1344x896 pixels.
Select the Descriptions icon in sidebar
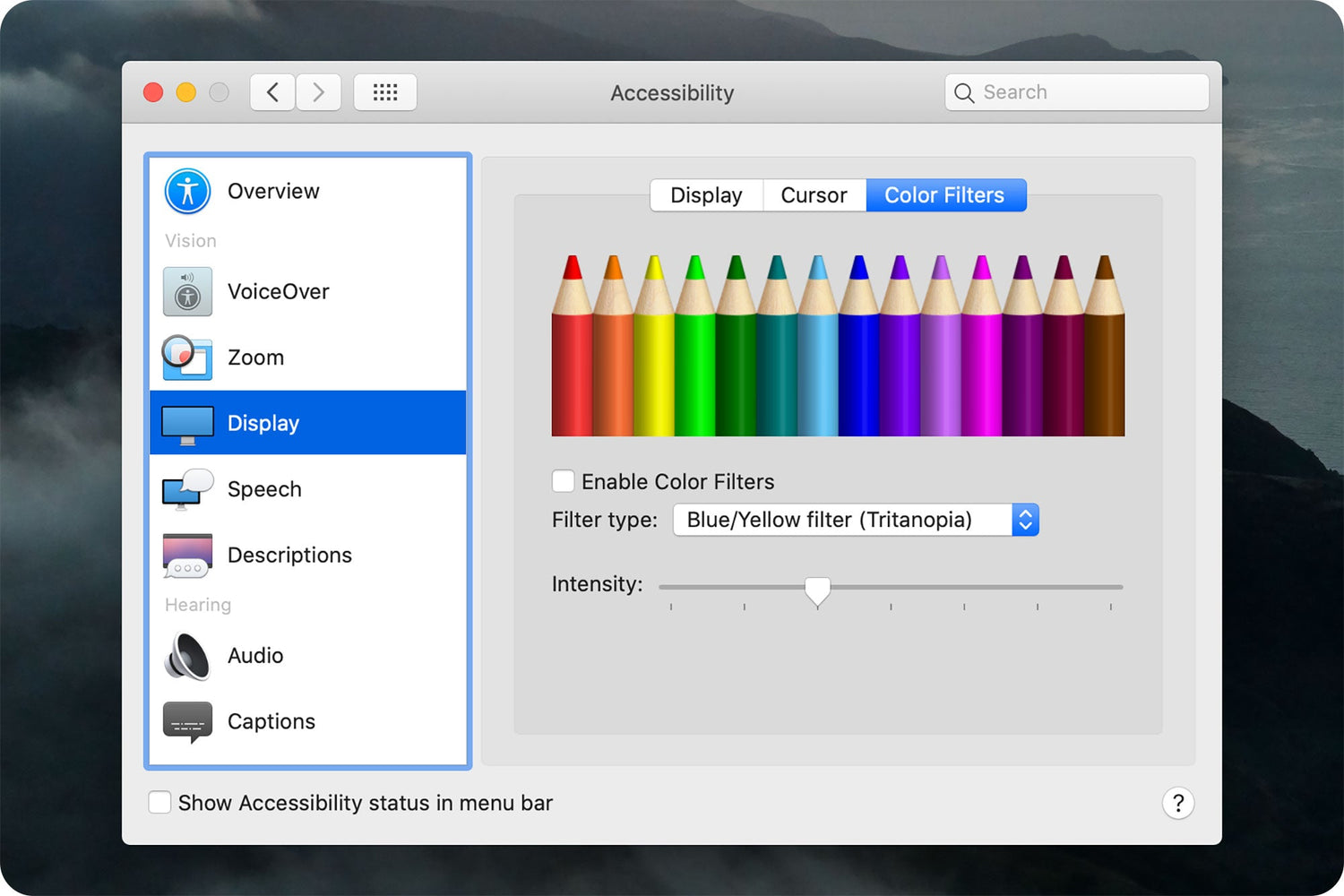186,555
